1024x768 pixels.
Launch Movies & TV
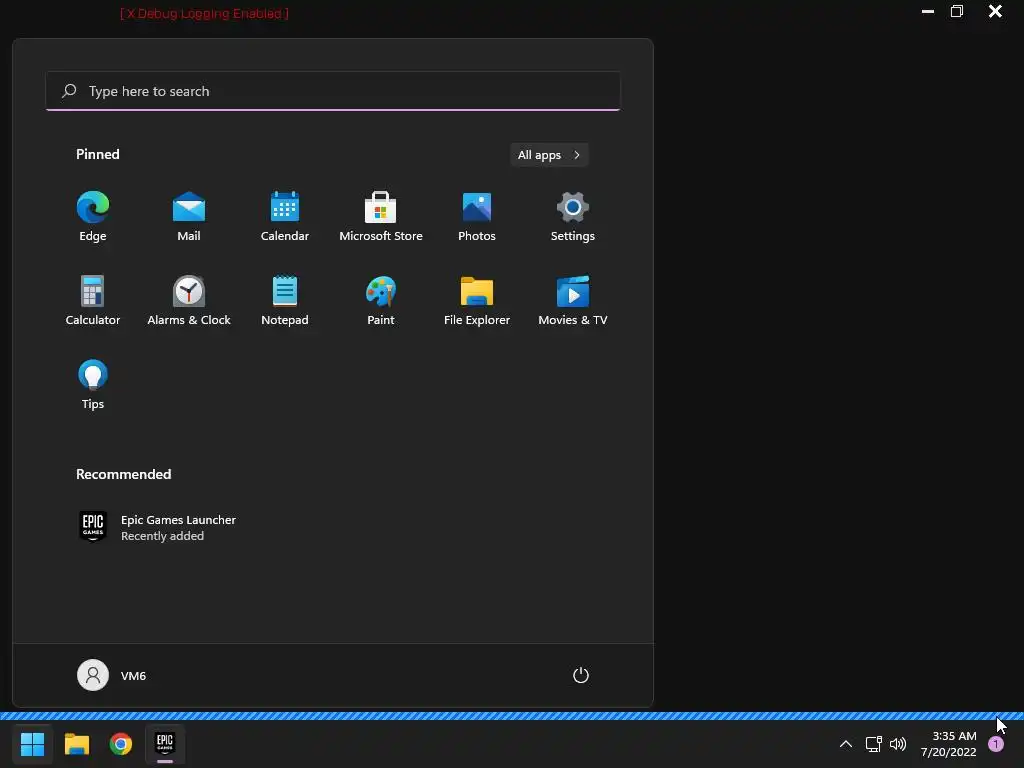coord(573,300)
